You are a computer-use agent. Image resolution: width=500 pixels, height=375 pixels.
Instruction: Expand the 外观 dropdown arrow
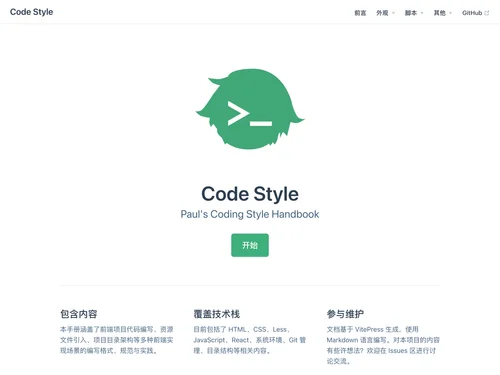[x=393, y=13]
